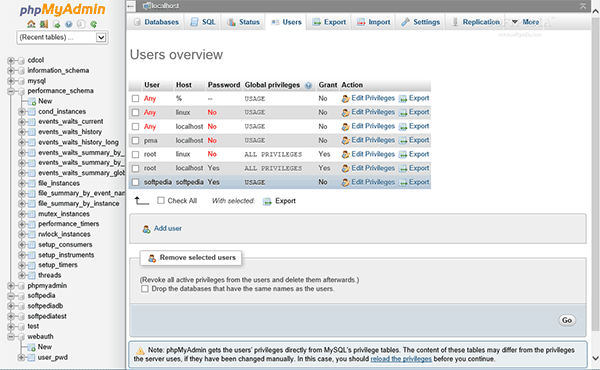Click Edit Privileges icon for pma user
This screenshot has height=370, width=600.
[x=346, y=140]
